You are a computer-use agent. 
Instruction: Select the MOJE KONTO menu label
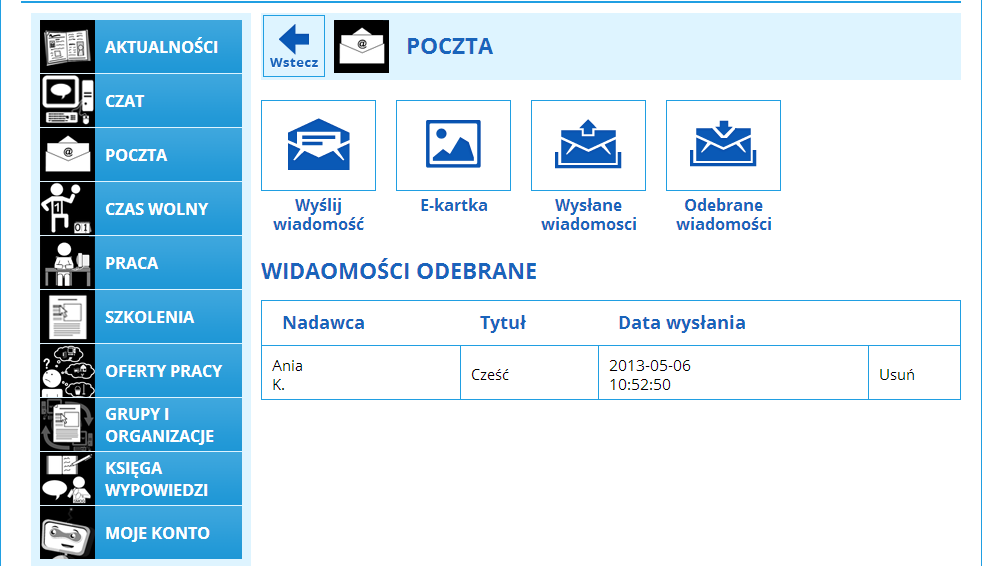tap(157, 533)
